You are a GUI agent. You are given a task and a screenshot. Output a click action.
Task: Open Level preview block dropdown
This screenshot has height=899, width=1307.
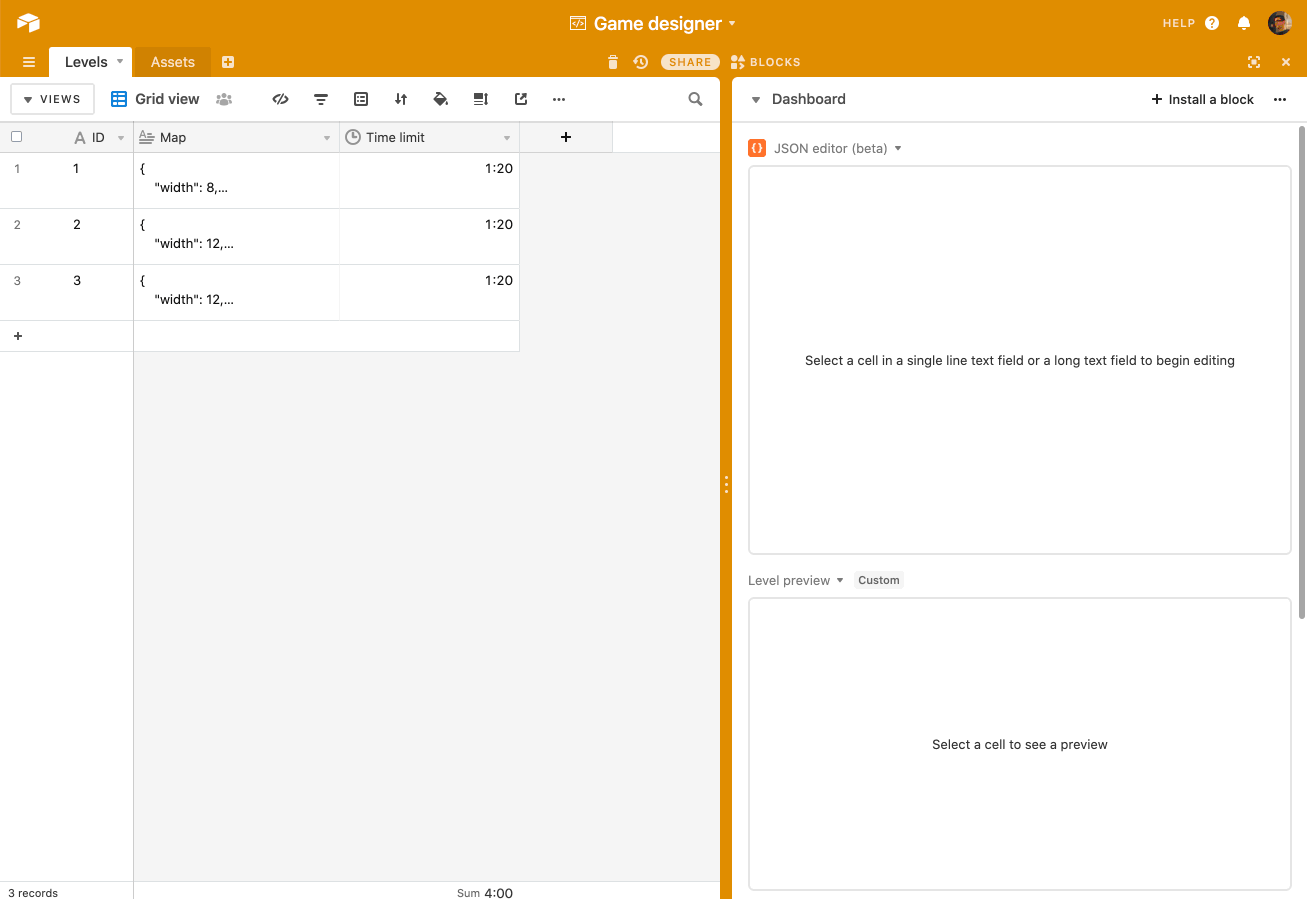pos(840,580)
